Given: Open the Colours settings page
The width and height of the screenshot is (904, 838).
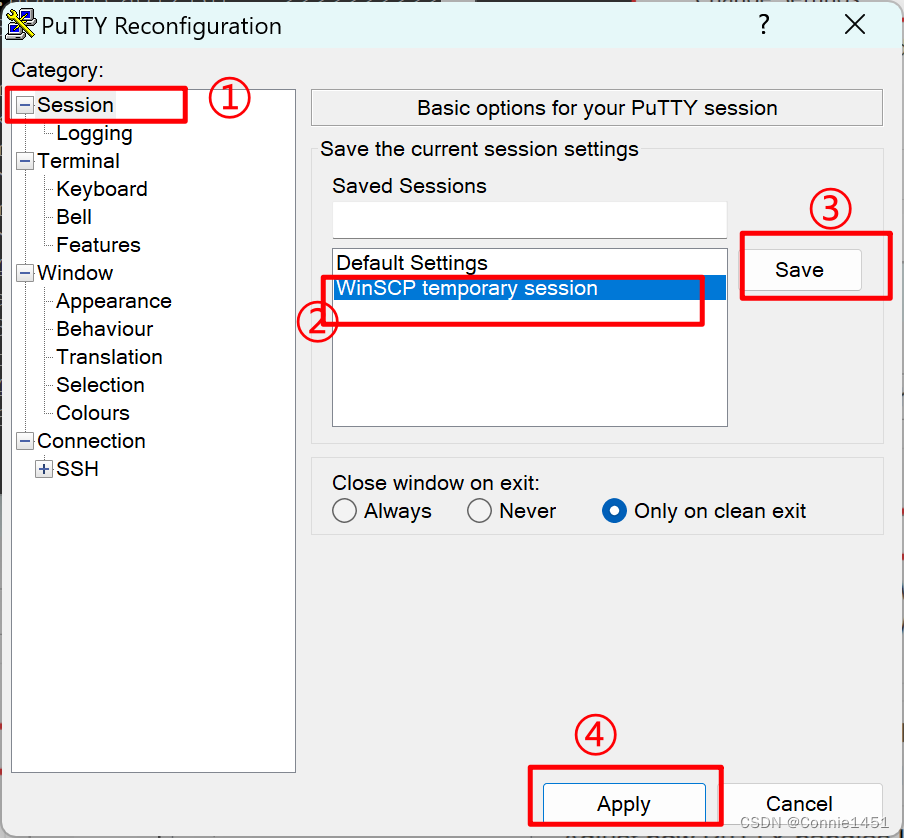Looking at the screenshot, I should click(x=91, y=413).
